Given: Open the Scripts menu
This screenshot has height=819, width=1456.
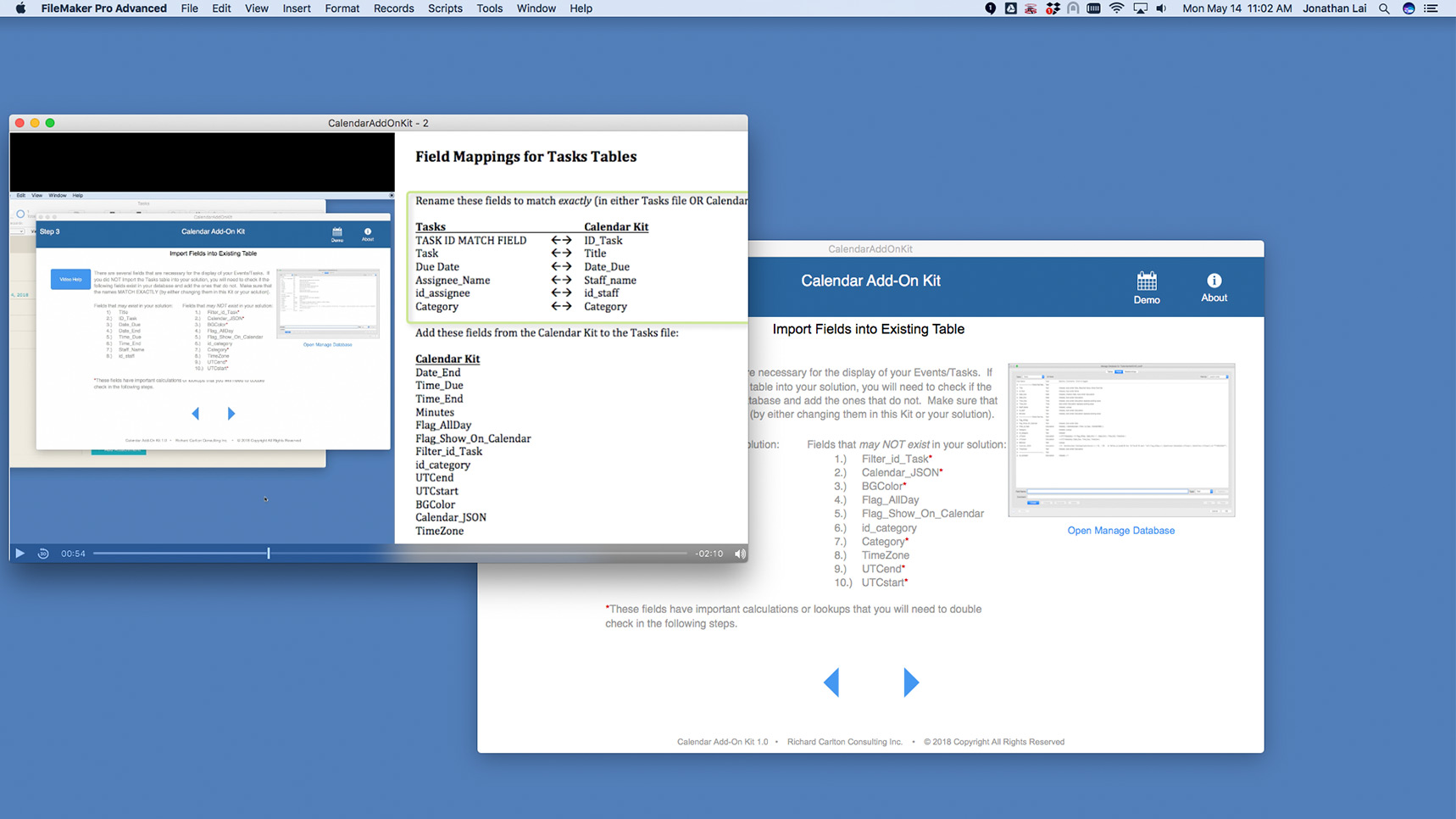Looking at the screenshot, I should pyautogui.click(x=445, y=8).
